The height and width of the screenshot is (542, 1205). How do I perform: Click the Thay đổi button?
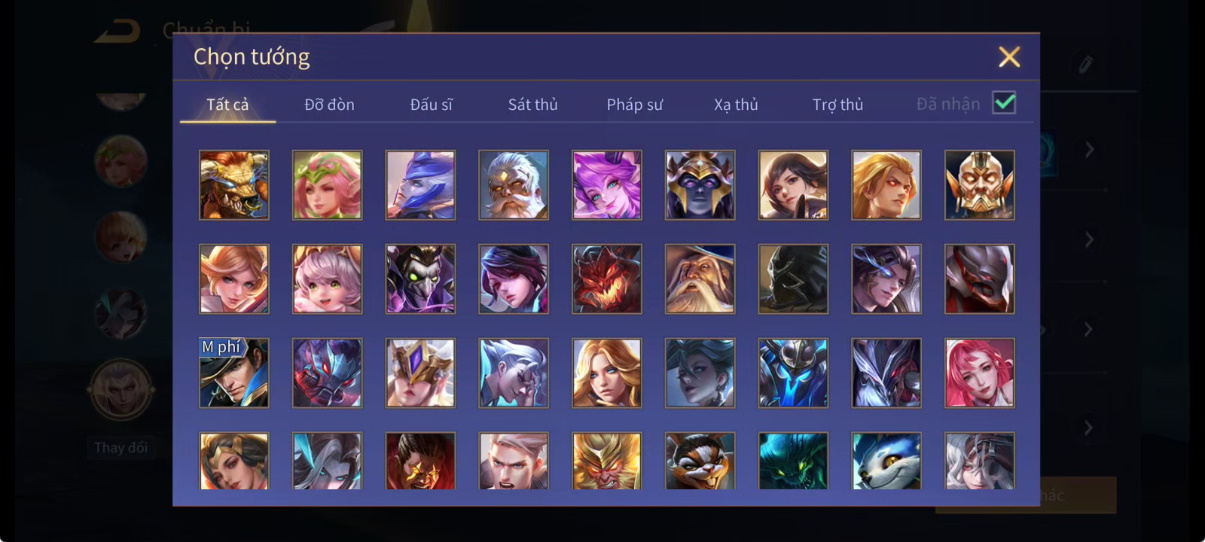[x=121, y=448]
